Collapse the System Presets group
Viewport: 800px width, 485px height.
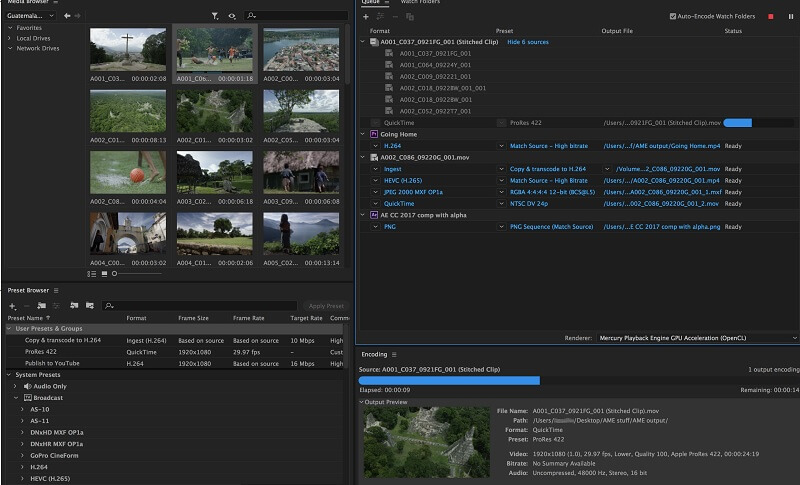coord(10,374)
